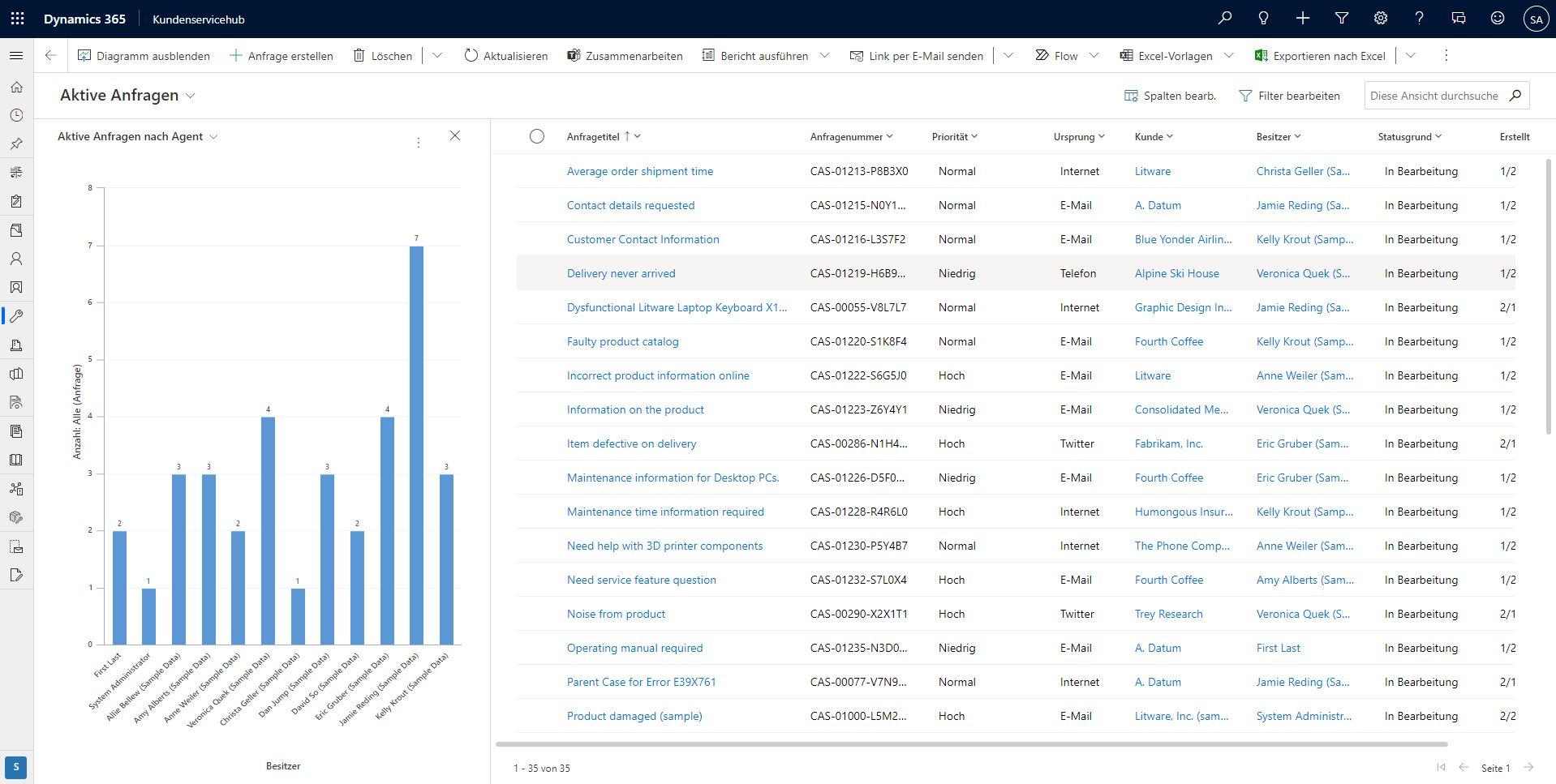
Task: Open owner First Last link
Action: click(1278, 648)
